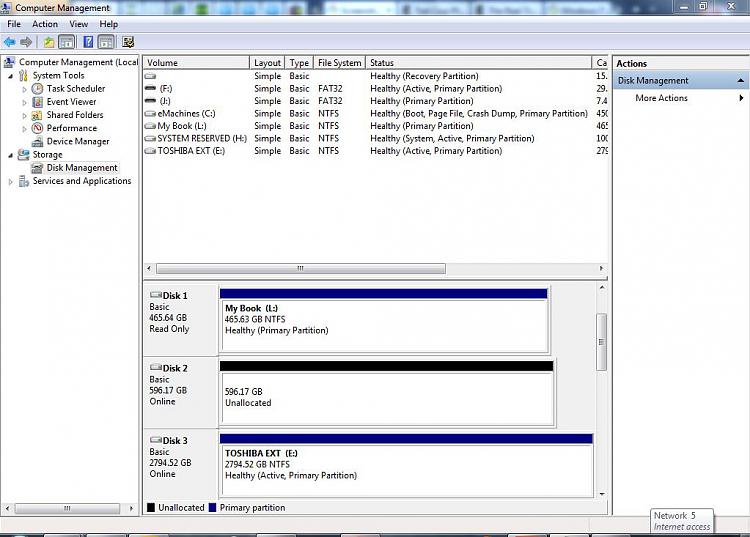Click the Performance gauge icon

(x=37, y=128)
